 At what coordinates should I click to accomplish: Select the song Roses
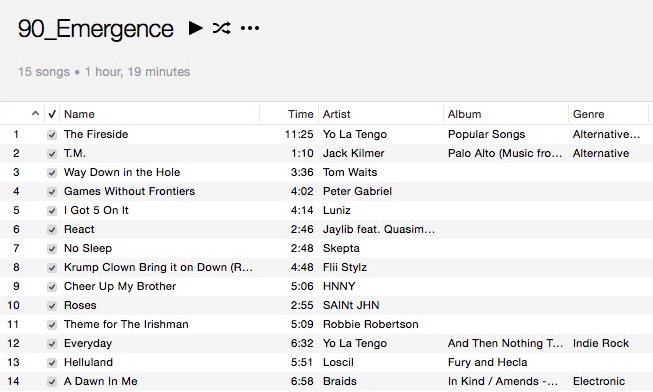click(80, 305)
